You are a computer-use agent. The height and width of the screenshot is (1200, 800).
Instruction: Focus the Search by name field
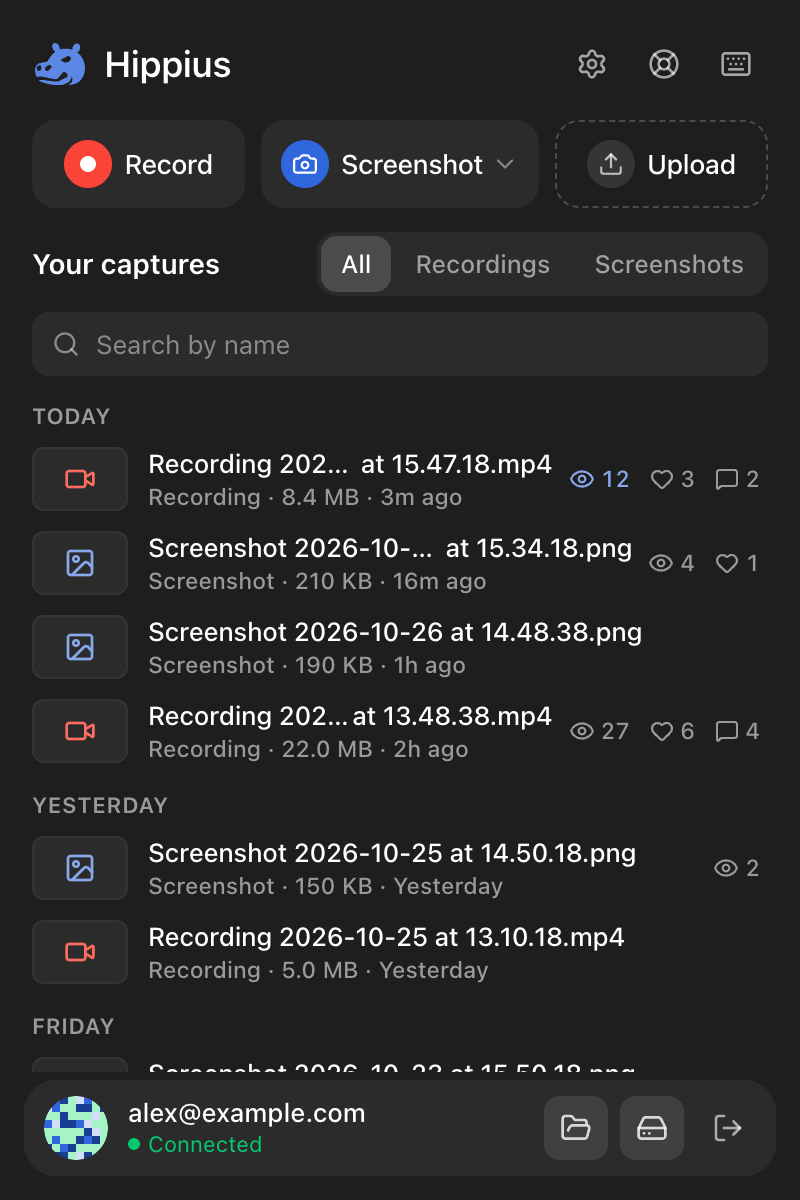click(400, 344)
